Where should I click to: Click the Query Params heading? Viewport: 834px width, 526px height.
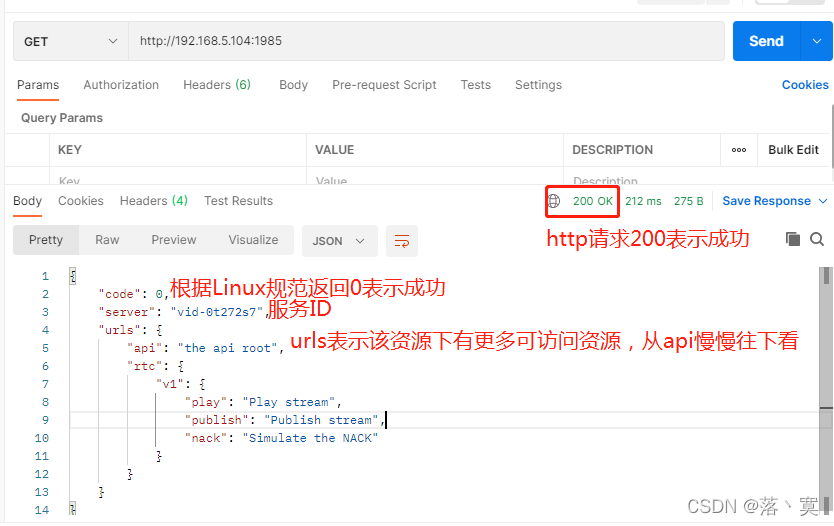[x=62, y=118]
